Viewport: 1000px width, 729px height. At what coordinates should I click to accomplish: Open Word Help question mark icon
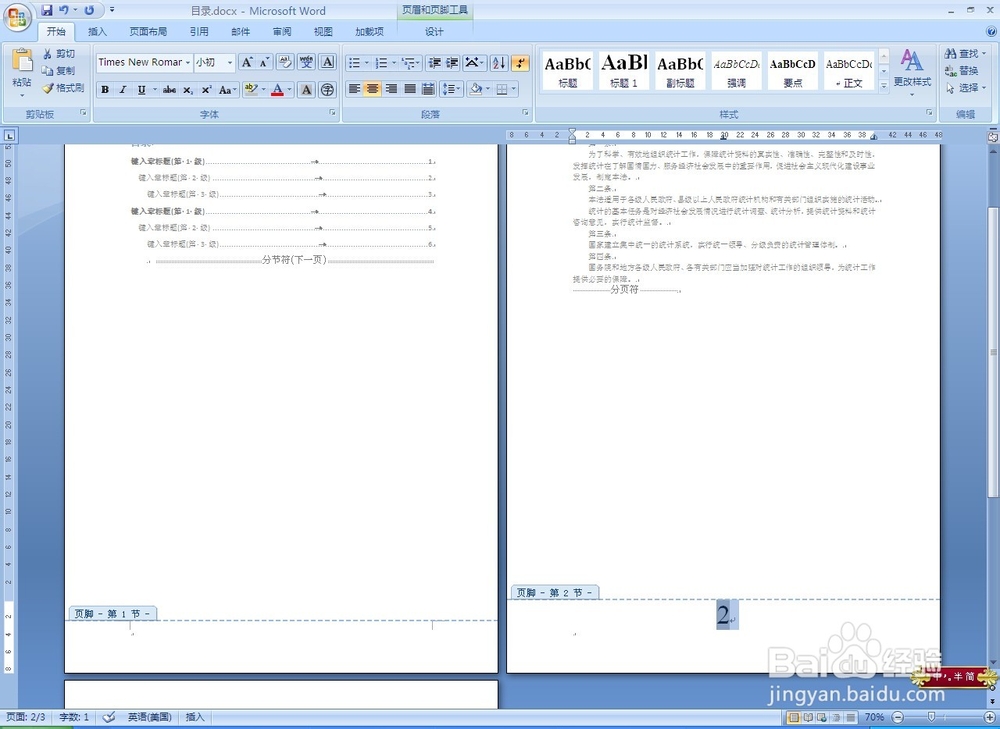pyautogui.click(x=992, y=31)
